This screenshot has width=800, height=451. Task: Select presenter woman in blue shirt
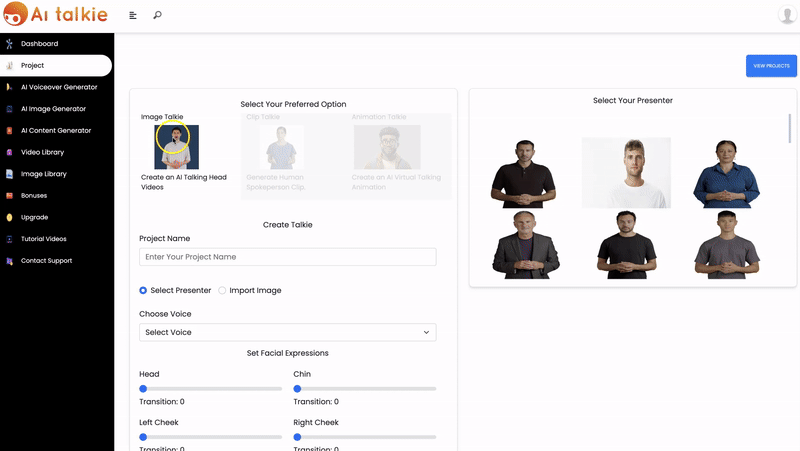click(x=726, y=174)
